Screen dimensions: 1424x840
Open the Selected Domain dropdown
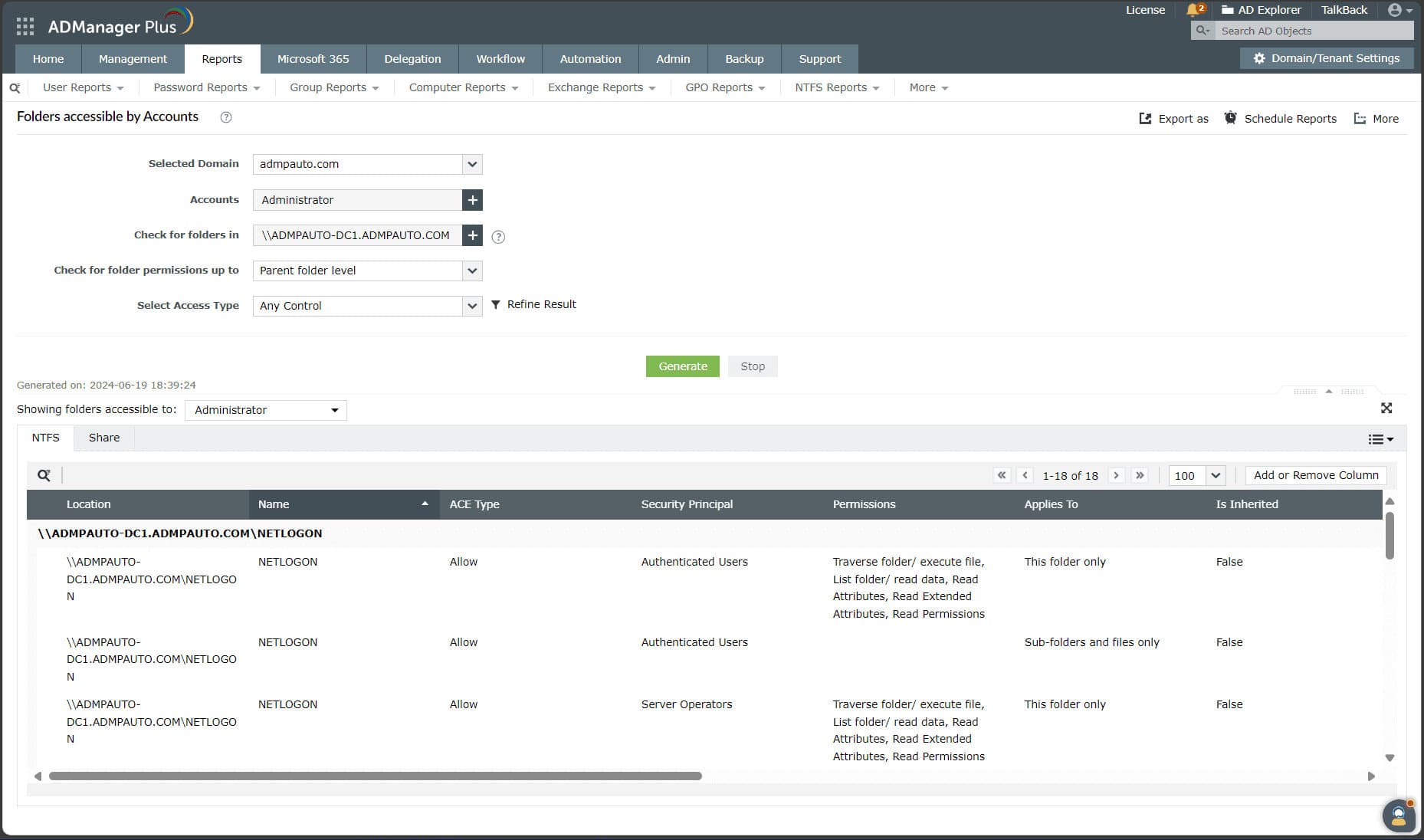(x=472, y=164)
